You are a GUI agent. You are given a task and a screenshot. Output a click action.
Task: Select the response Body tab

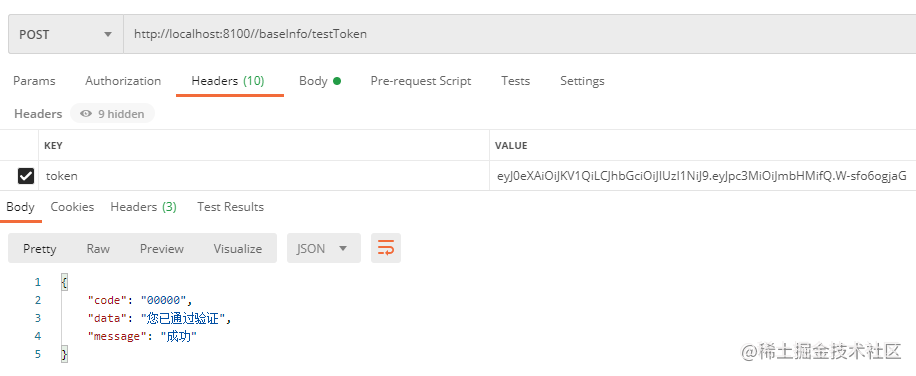click(x=20, y=207)
